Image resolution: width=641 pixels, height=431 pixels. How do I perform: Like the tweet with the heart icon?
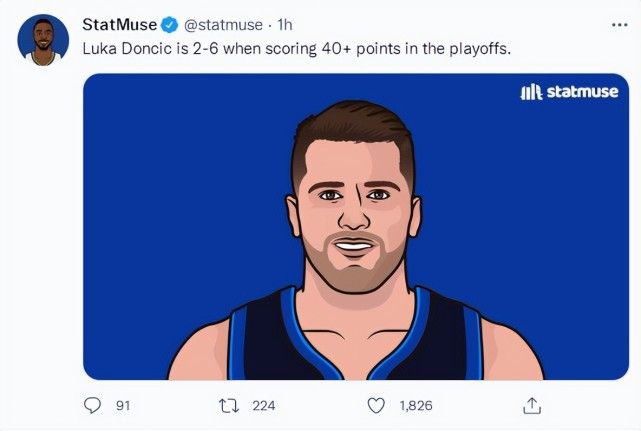click(x=377, y=405)
